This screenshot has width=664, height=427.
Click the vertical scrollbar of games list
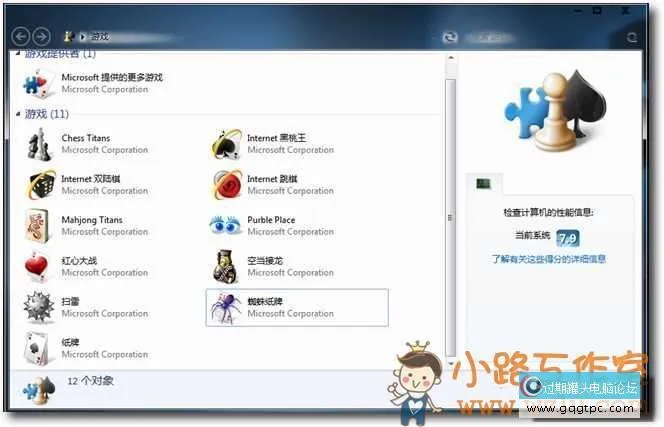click(x=450, y=200)
